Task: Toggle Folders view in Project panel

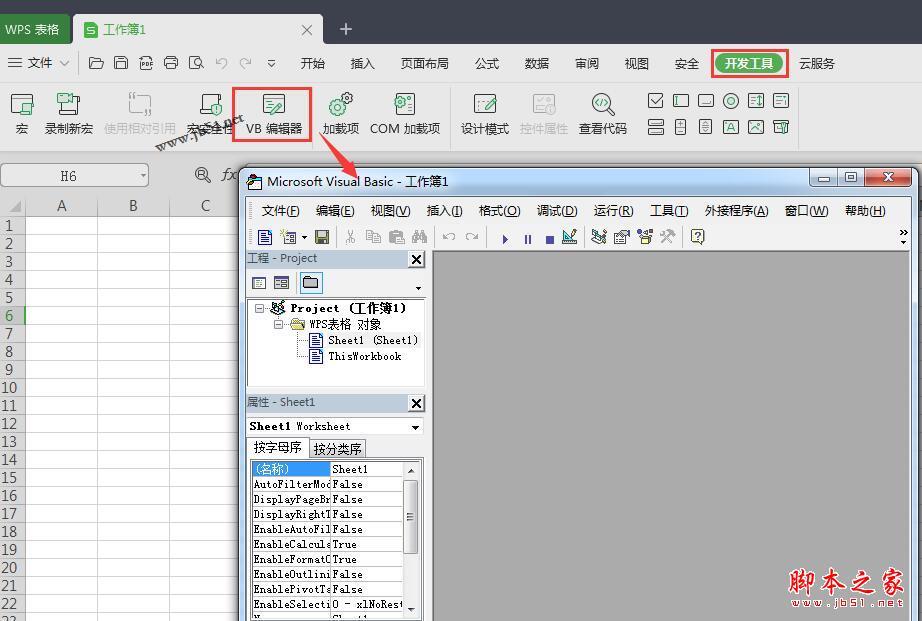Action: [310, 282]
